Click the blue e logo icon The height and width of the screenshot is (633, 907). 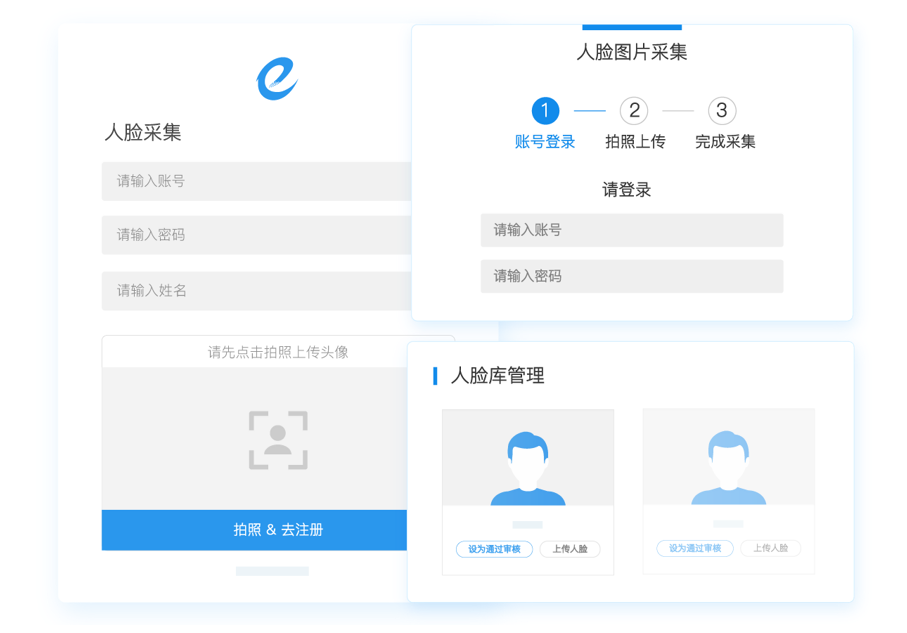click(277, 78)
